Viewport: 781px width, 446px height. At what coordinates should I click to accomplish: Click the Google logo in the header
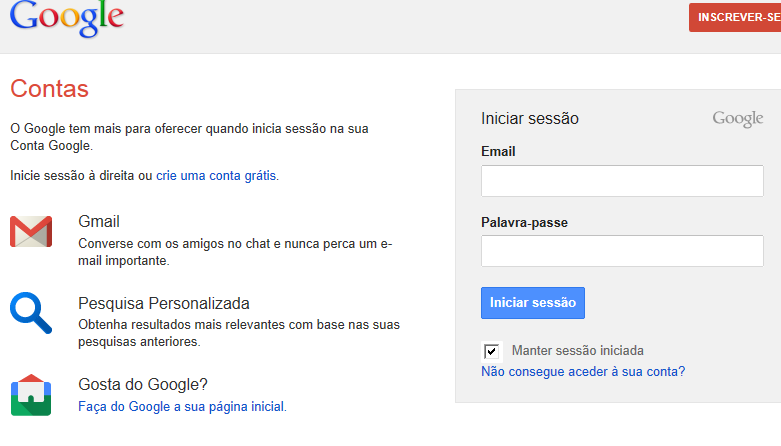tap(67, 18)
